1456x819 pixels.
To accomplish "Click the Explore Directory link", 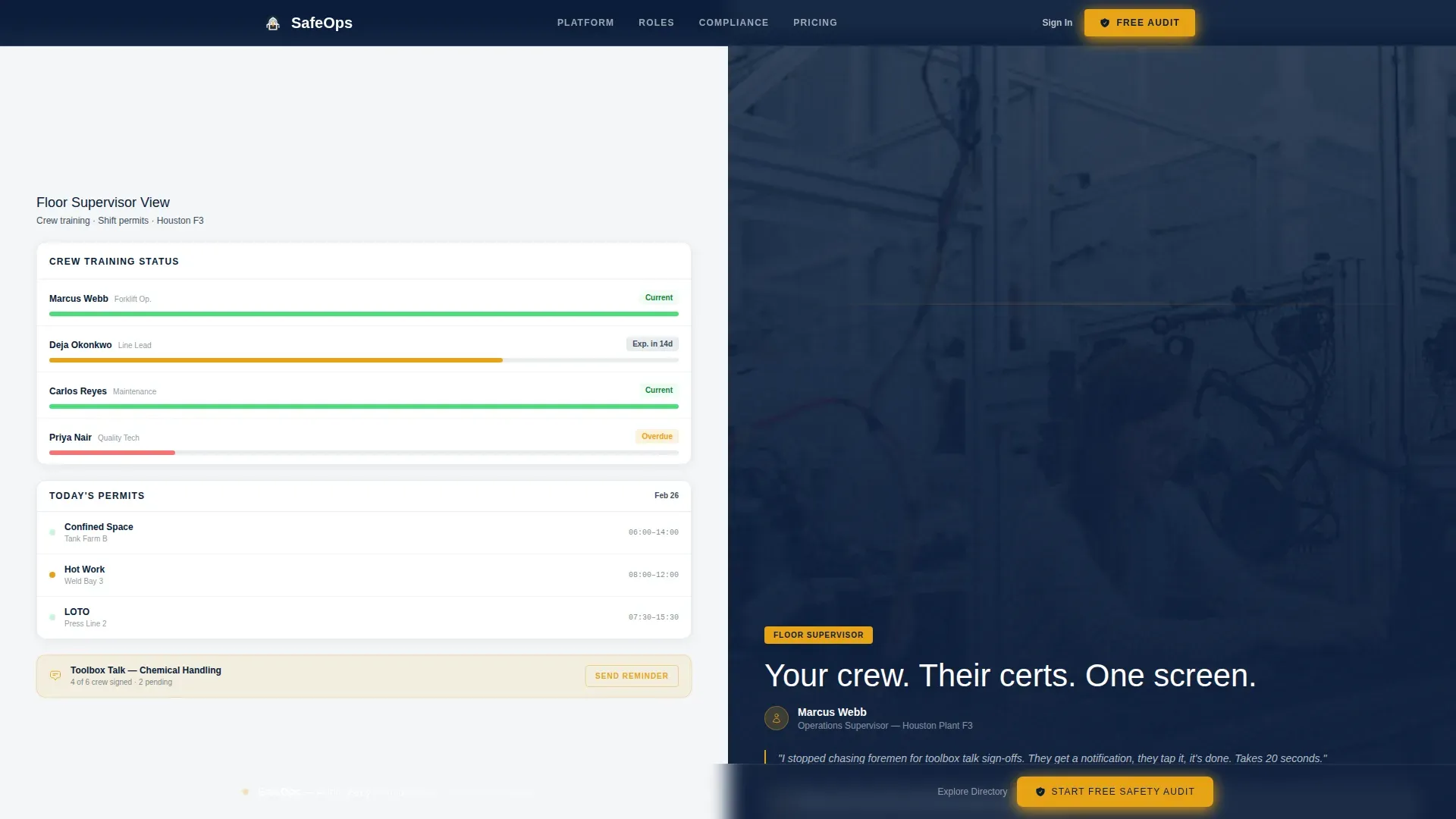I will pos(972,792).
